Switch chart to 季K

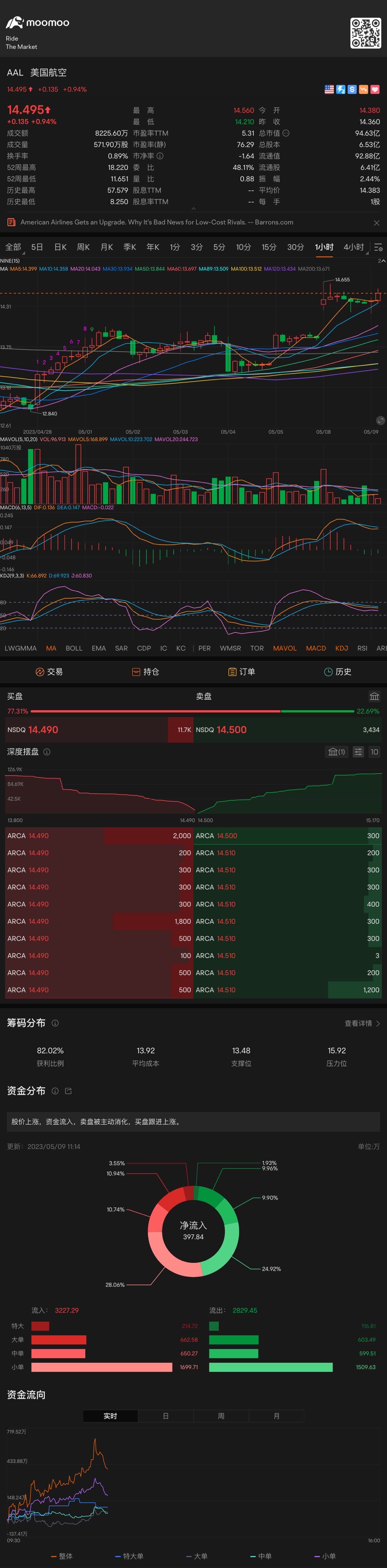pos(130,247)
